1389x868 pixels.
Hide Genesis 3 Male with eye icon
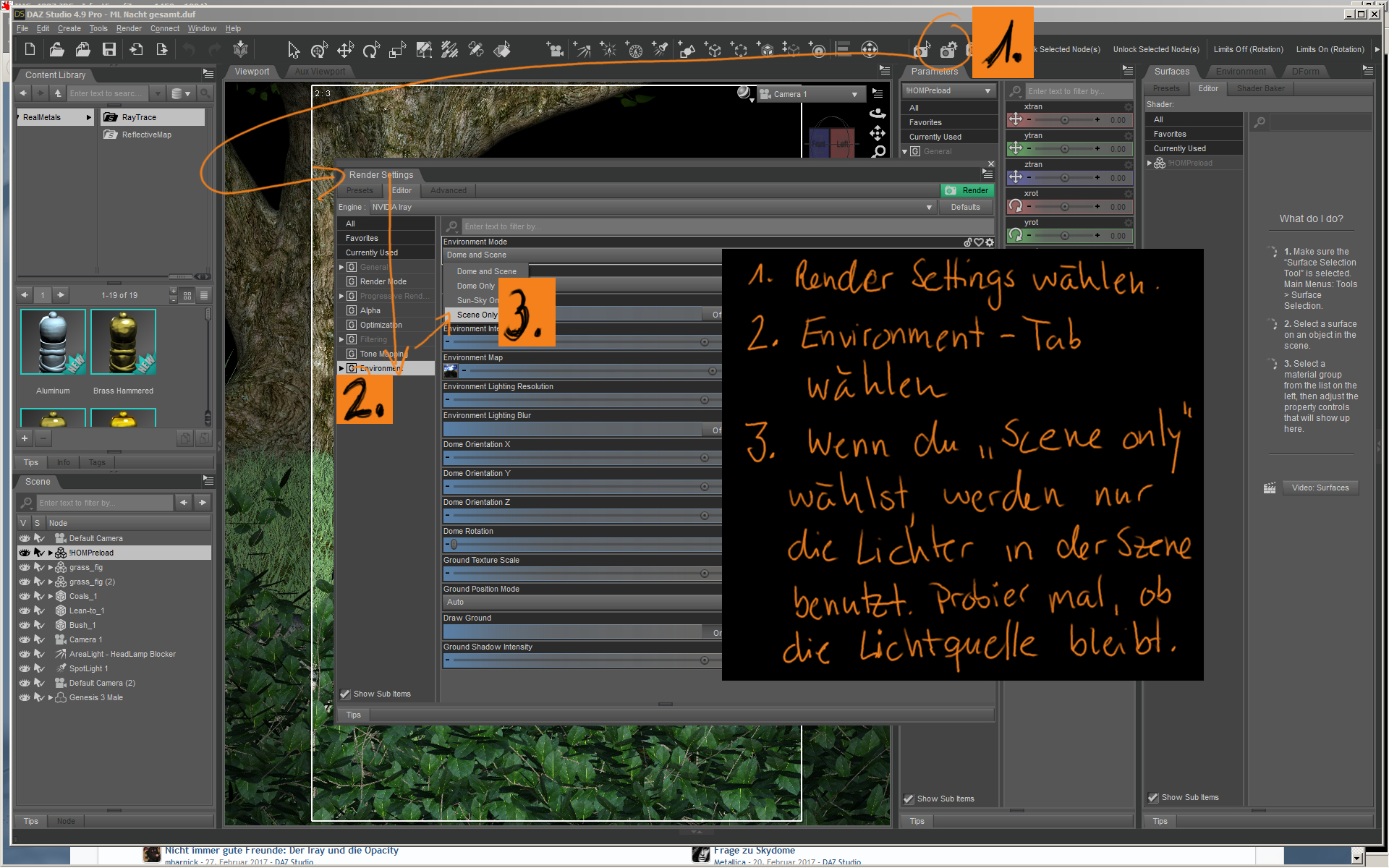coord(24,697)
